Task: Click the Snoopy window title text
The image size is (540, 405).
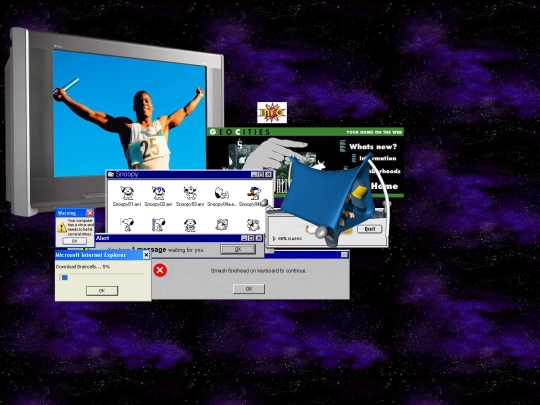Action: [127, 174]
